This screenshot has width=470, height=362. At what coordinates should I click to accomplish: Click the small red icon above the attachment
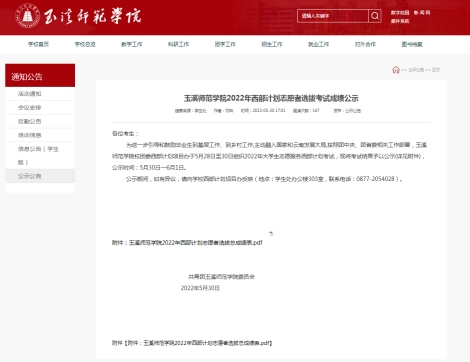pos(271,233)
